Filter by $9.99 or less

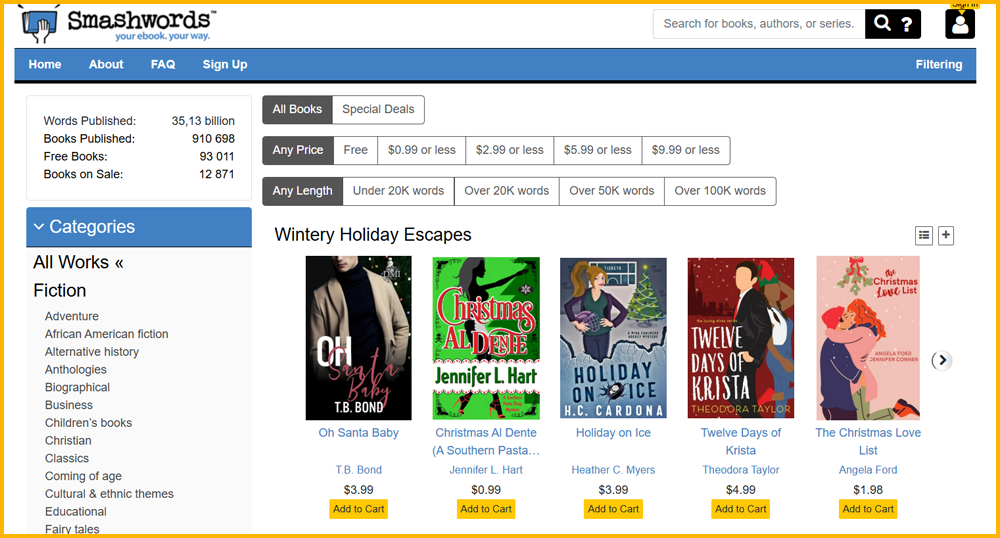pyautogui.click(x=686, y=150)
